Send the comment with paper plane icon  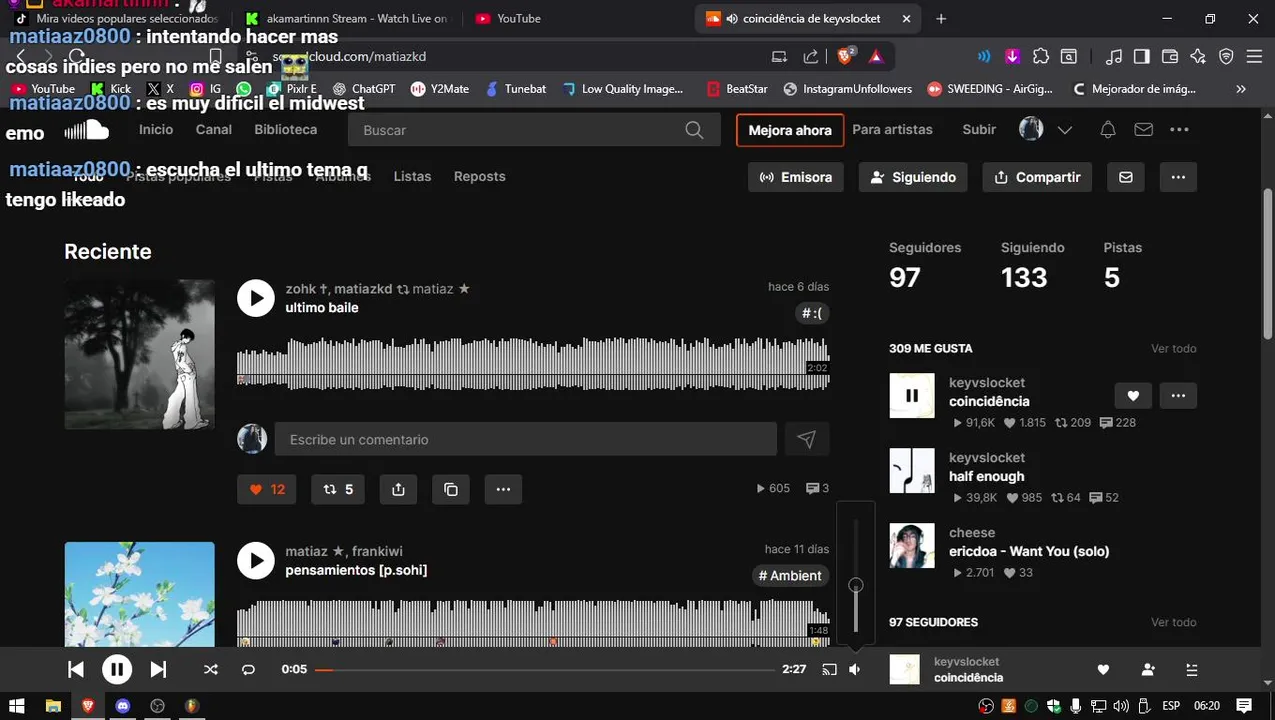[807, 439]
